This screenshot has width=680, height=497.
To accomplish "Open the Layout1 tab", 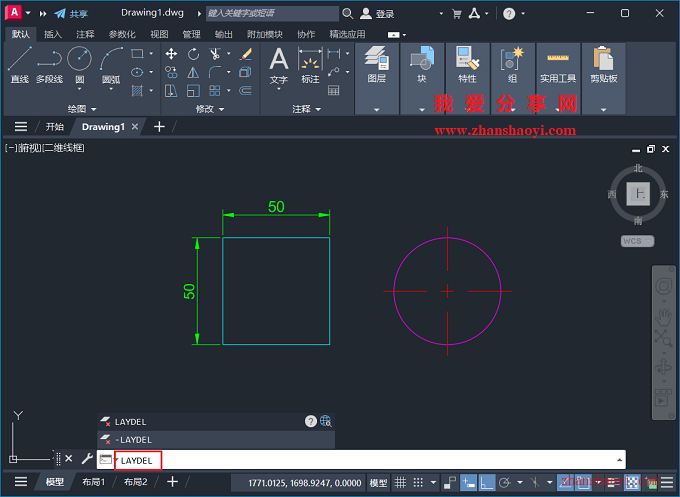I will [93, 482].
